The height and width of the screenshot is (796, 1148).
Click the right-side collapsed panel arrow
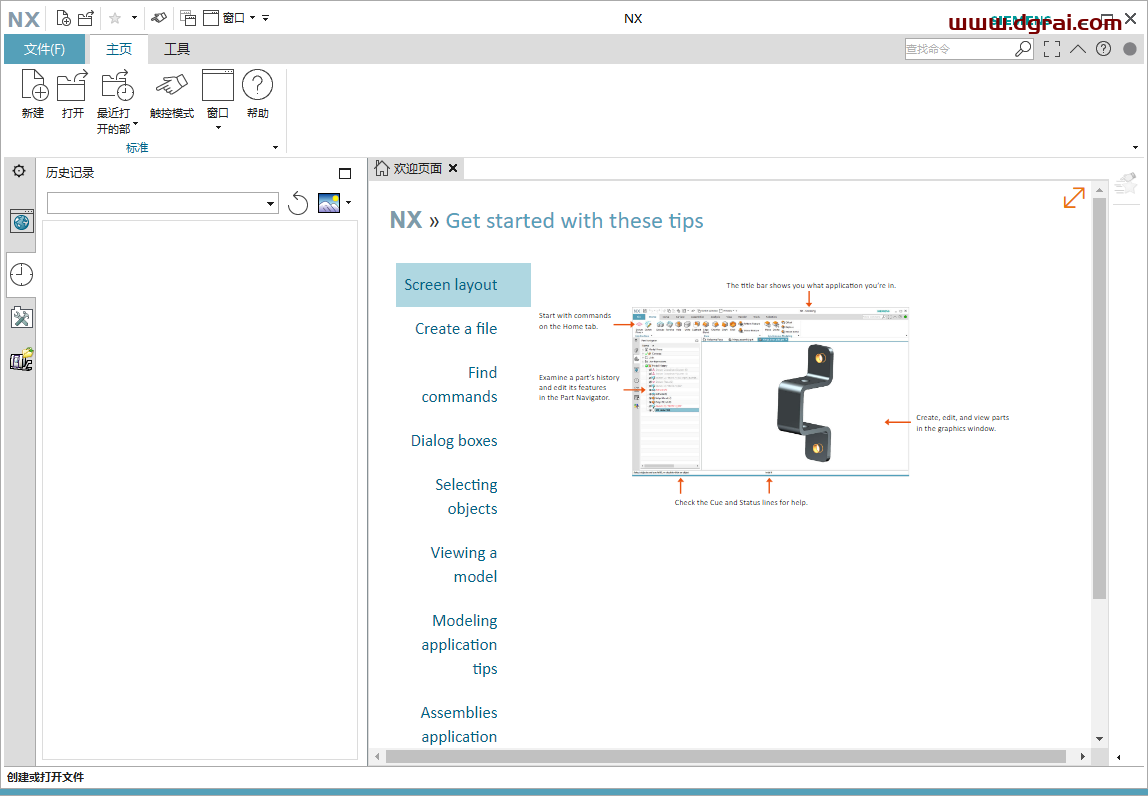tap(1118, 757)
